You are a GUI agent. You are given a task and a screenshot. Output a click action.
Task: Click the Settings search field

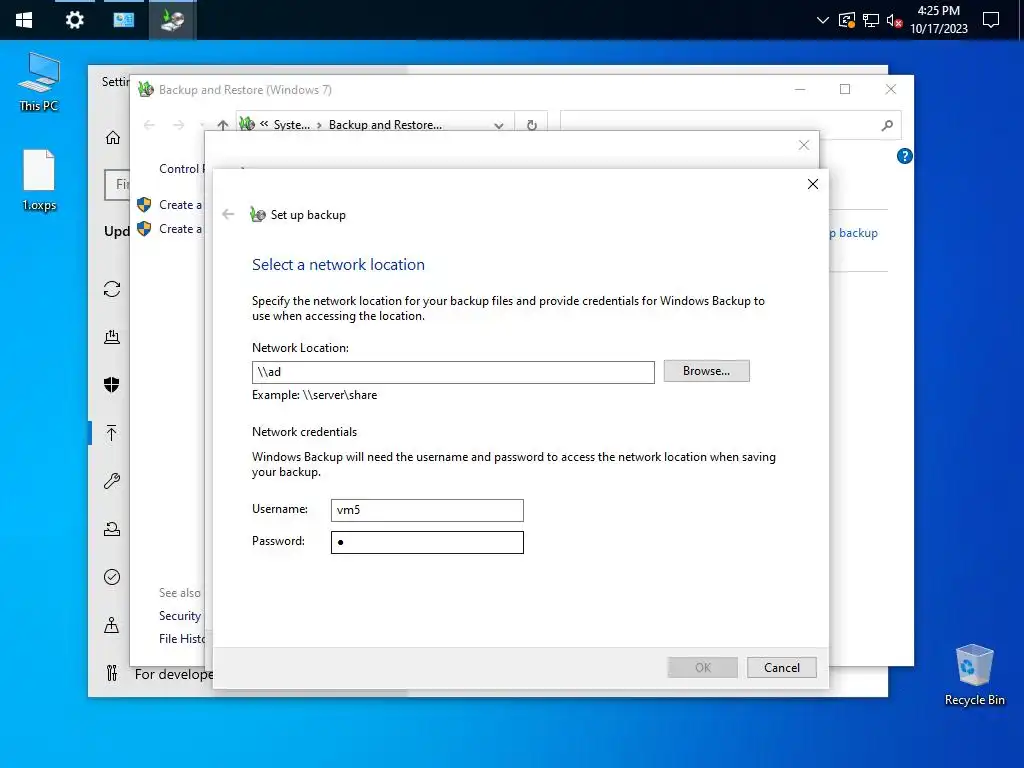tap(118, 185)
